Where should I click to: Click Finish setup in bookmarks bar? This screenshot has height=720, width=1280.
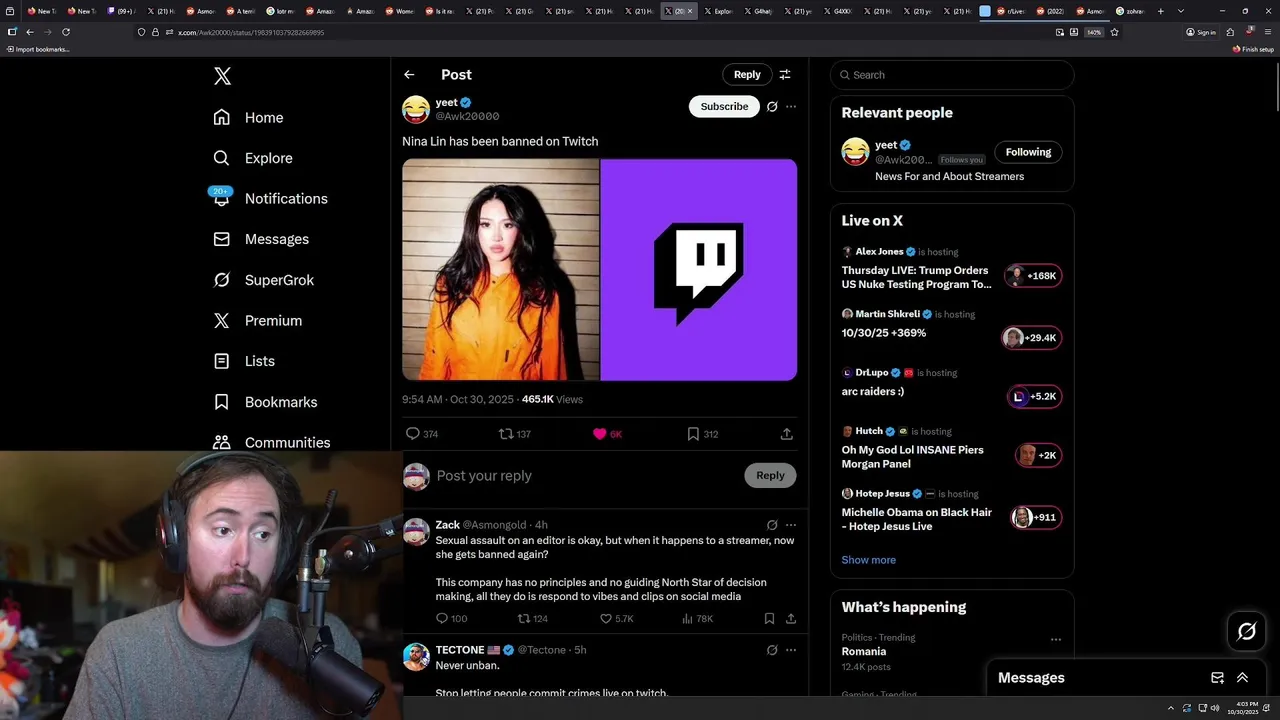1253,49
